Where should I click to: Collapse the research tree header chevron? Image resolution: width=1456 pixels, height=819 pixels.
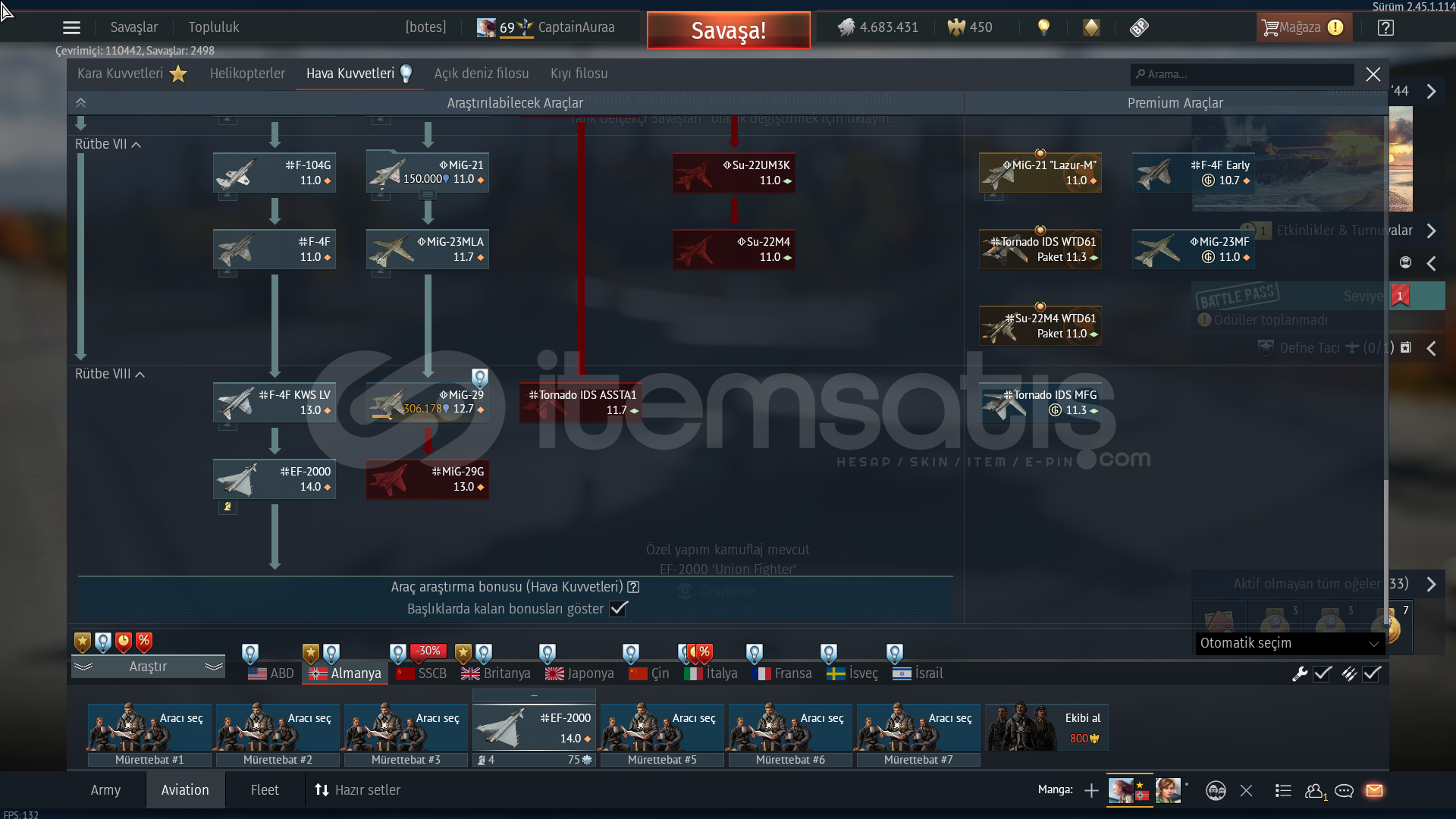click(x=81, y=102)
